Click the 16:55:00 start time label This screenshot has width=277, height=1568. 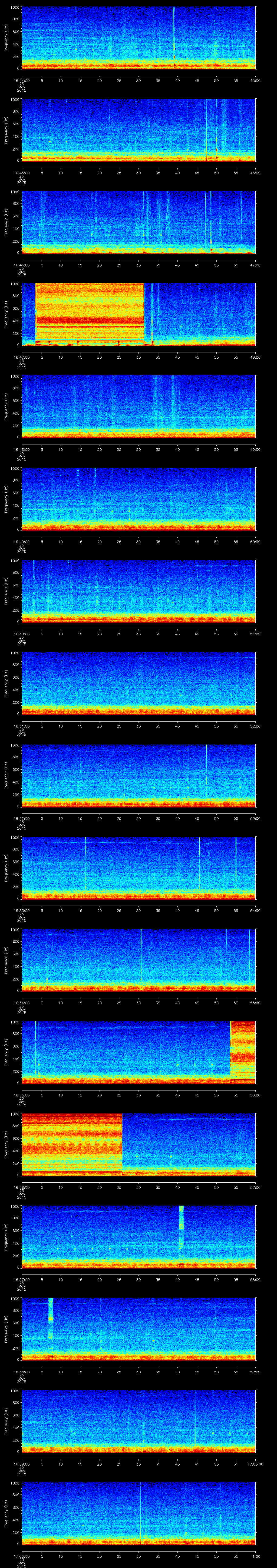click(22, 1095)
